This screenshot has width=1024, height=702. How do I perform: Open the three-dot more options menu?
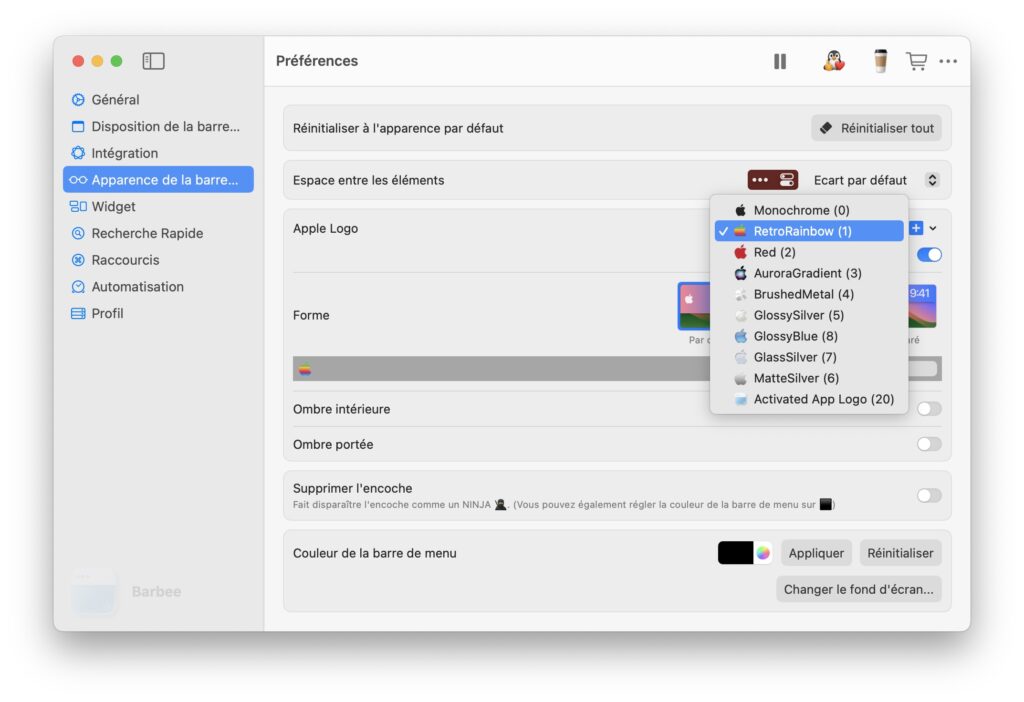(948, 61)
